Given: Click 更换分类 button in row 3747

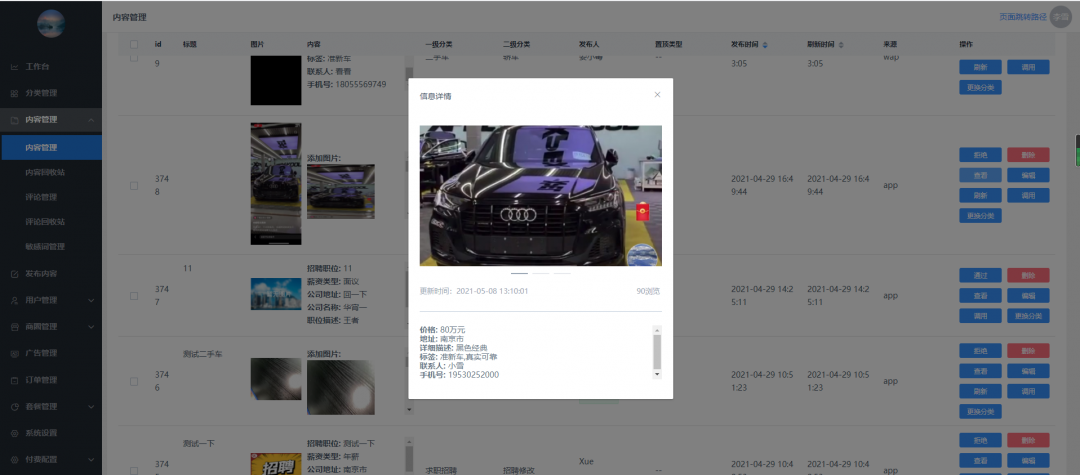Looking at the screenshot, I should (x=1028, y=316).
